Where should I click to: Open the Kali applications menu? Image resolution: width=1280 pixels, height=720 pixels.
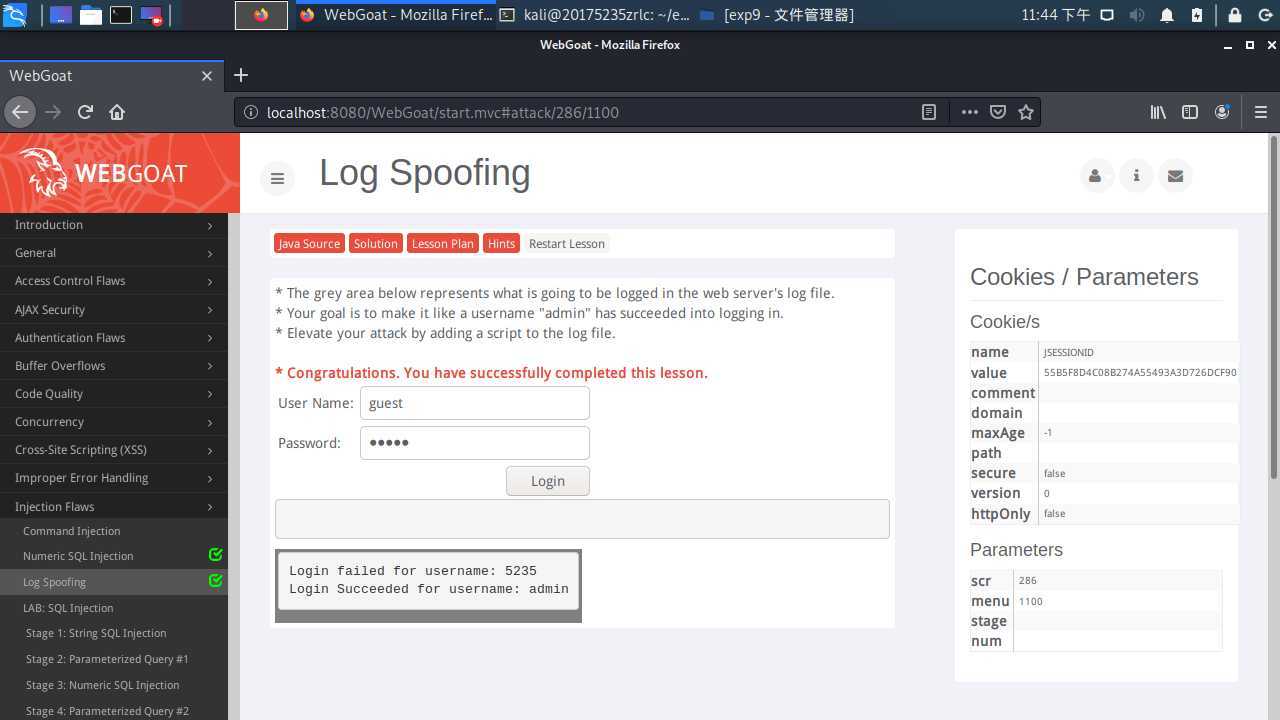click(x=14, y=15)
